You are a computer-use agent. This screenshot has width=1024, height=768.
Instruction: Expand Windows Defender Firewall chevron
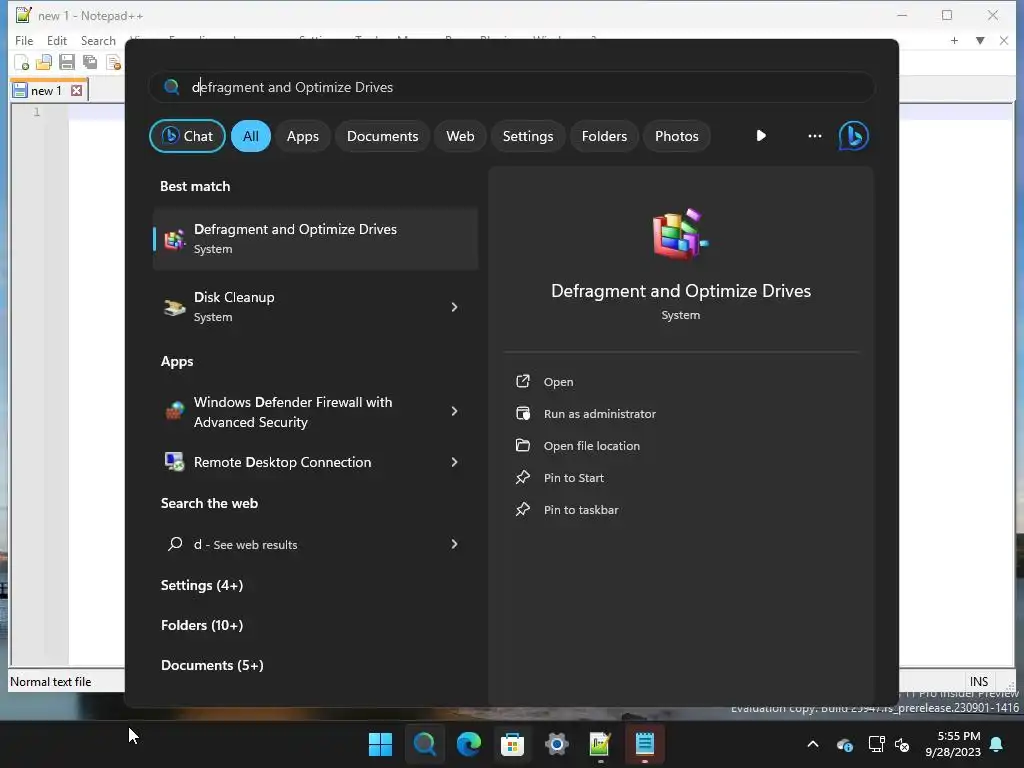pyautogui.click(x=455, y=411)
